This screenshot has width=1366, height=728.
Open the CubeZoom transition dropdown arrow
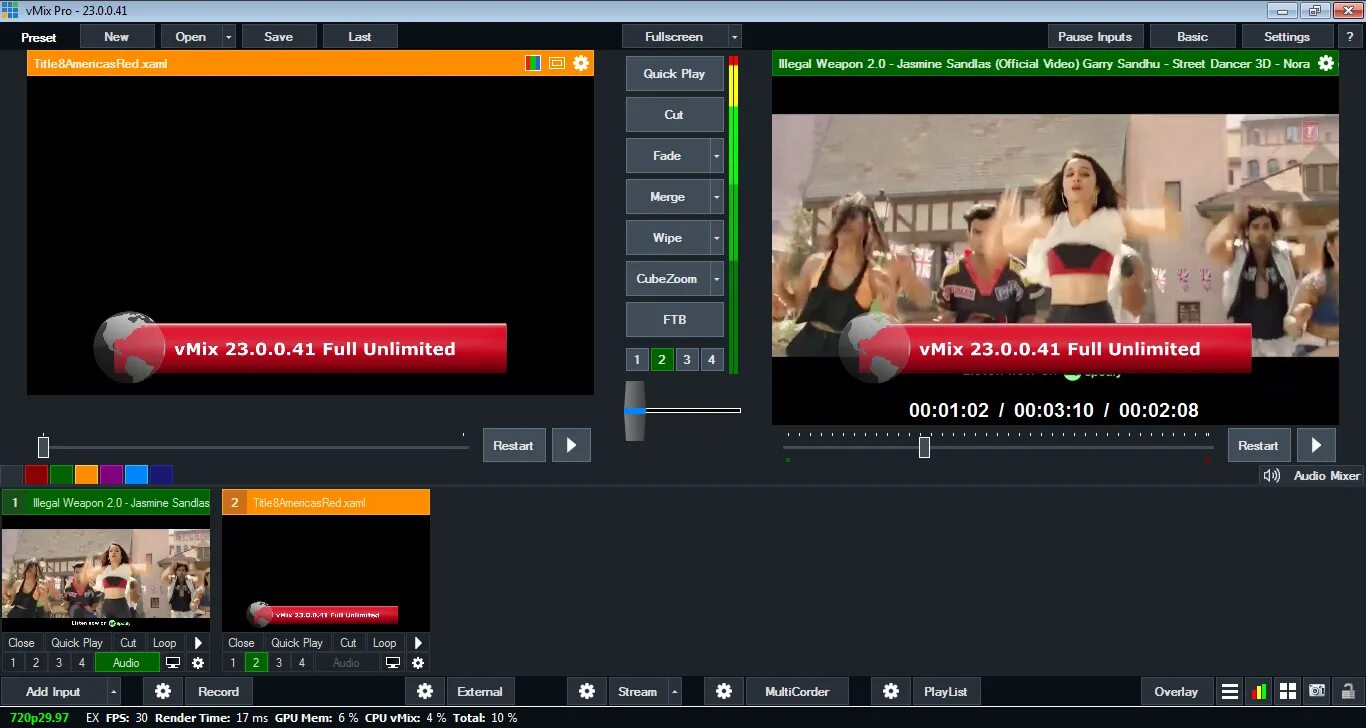click(x=717, y=279)
